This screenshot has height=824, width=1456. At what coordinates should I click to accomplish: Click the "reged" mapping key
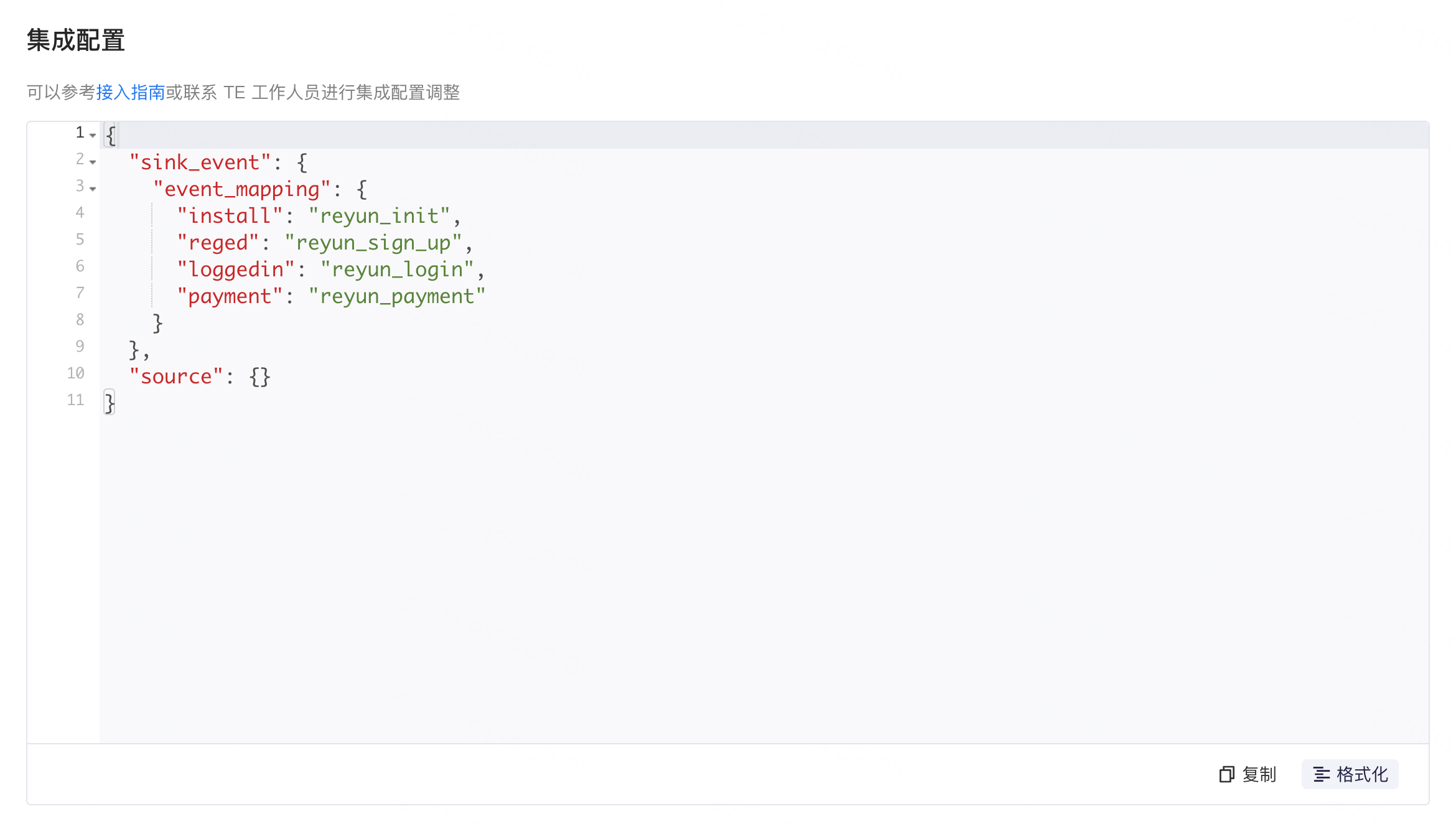tap(218, 242)
